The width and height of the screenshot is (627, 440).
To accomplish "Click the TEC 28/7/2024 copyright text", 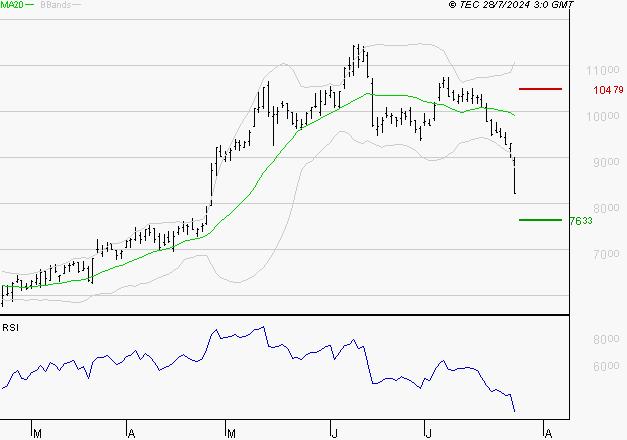I will (511, 4).
